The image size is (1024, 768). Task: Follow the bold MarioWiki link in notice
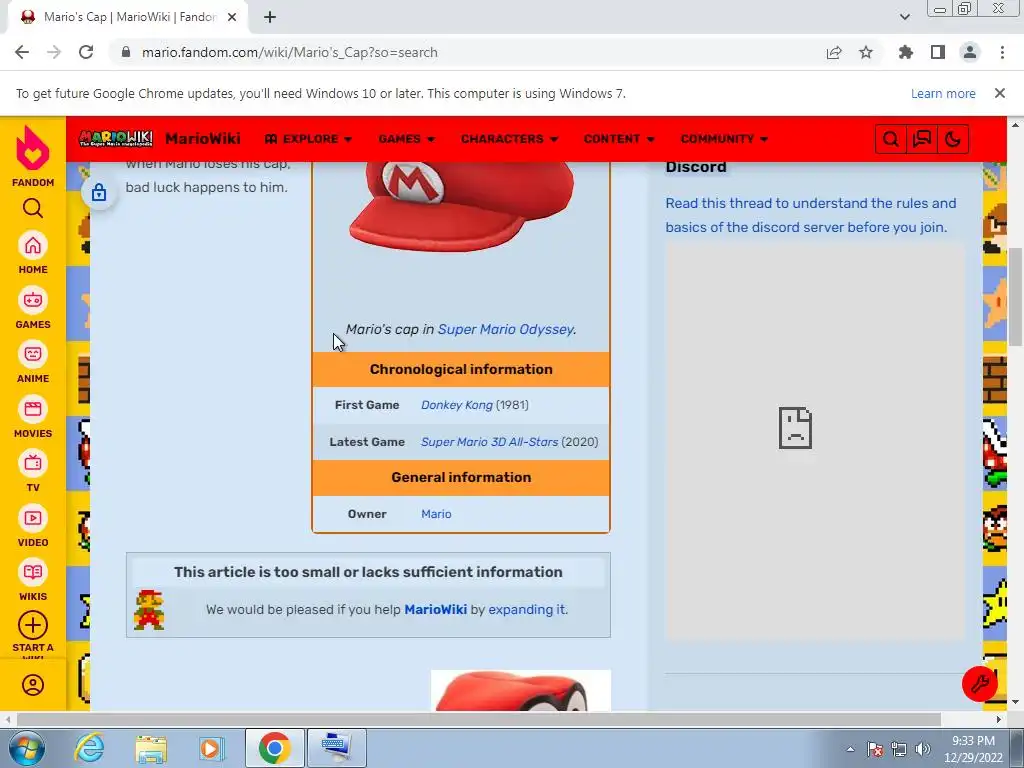436,609
